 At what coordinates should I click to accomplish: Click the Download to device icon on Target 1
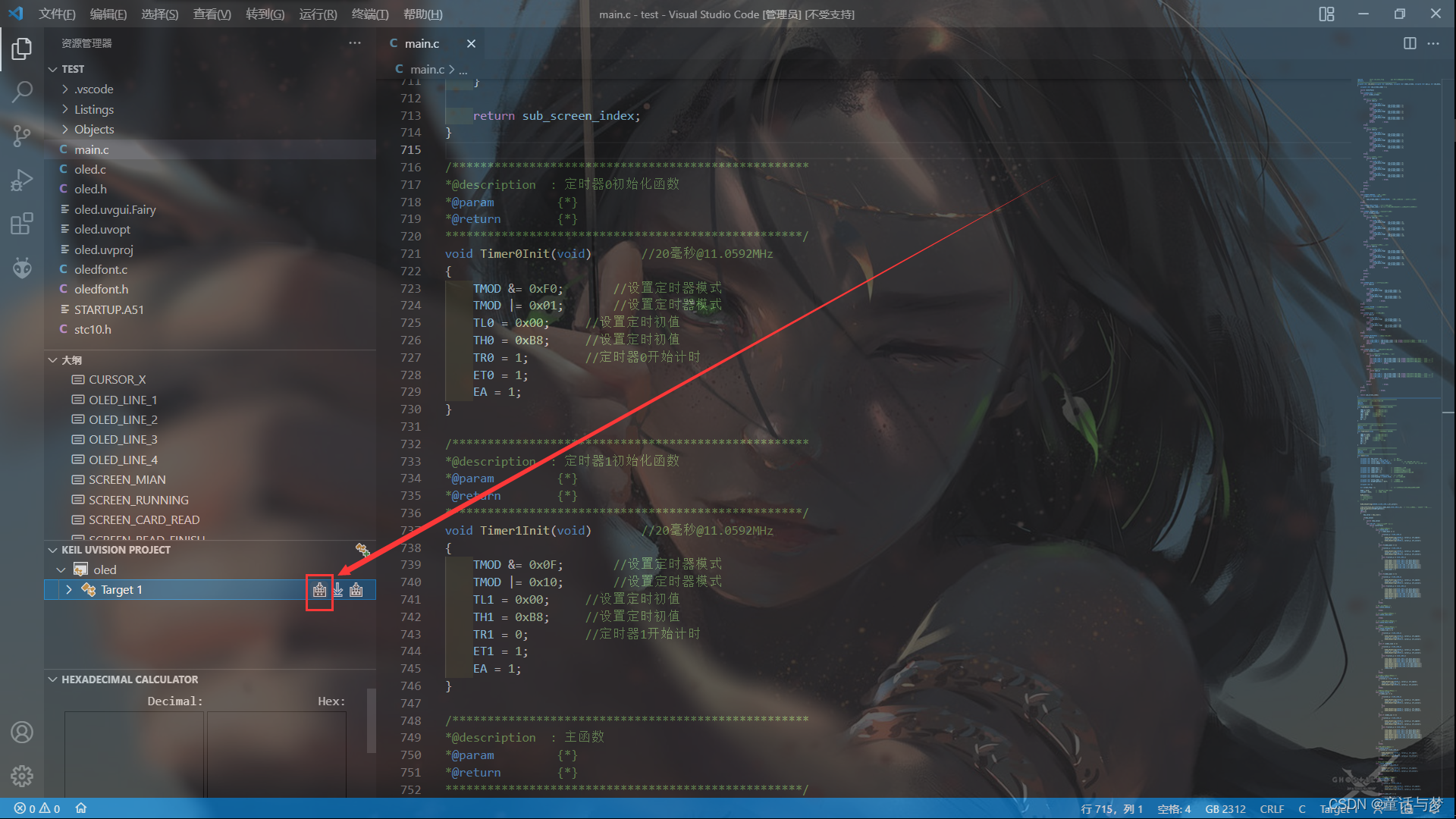338,590
